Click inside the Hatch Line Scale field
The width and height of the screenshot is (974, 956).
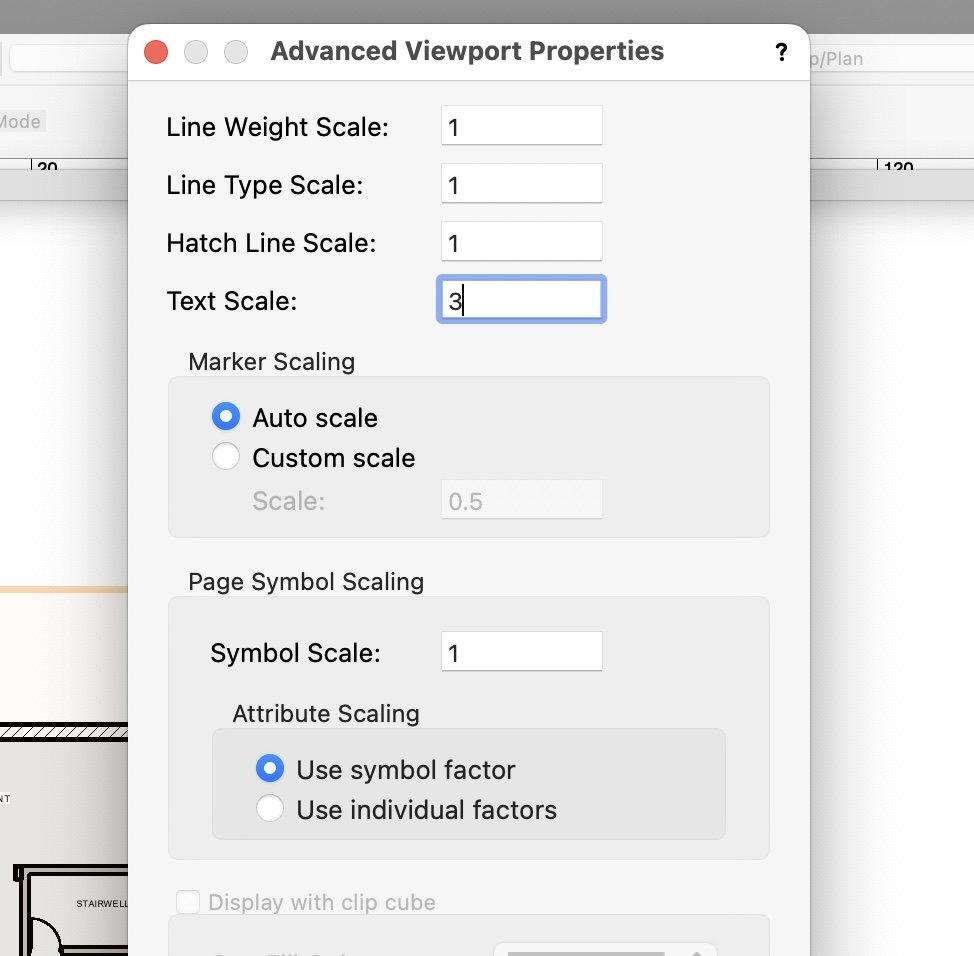pos(521,241)
